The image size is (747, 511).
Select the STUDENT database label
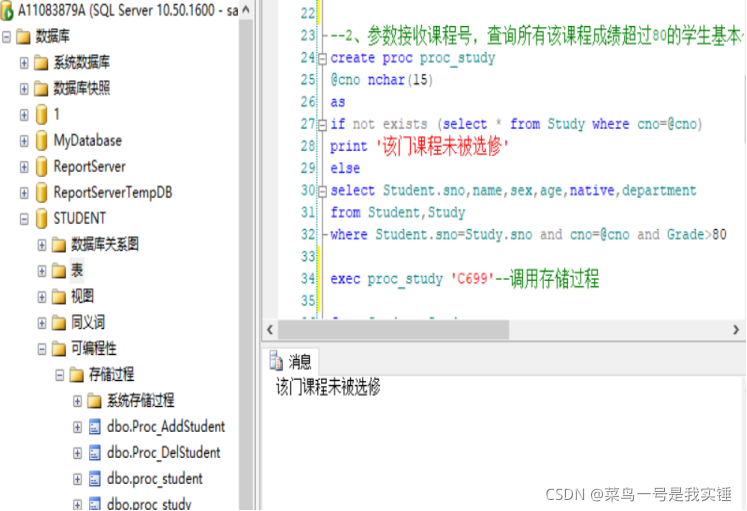click(80, 219)
